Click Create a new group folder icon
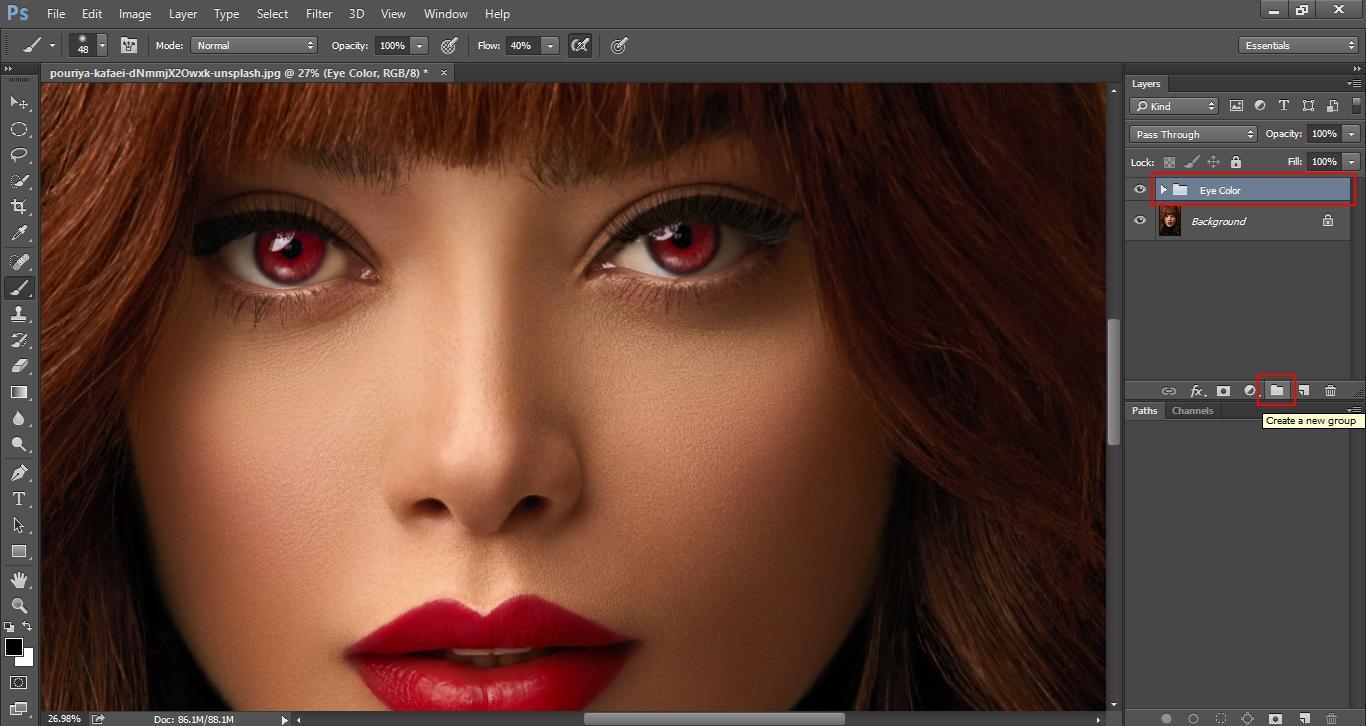This screenshot has width=1366, height=726. [x=1277, y=391]
